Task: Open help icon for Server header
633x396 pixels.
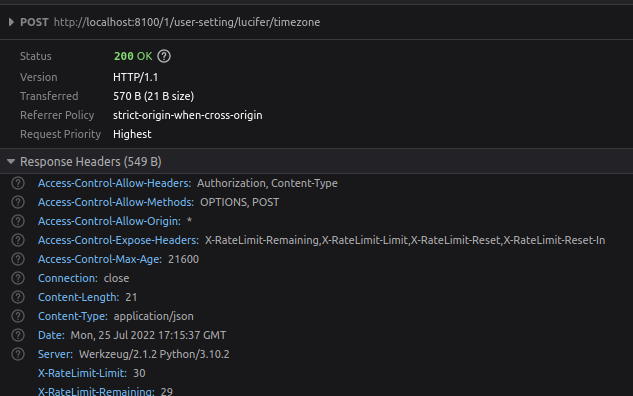Action: tap(18, 354)
